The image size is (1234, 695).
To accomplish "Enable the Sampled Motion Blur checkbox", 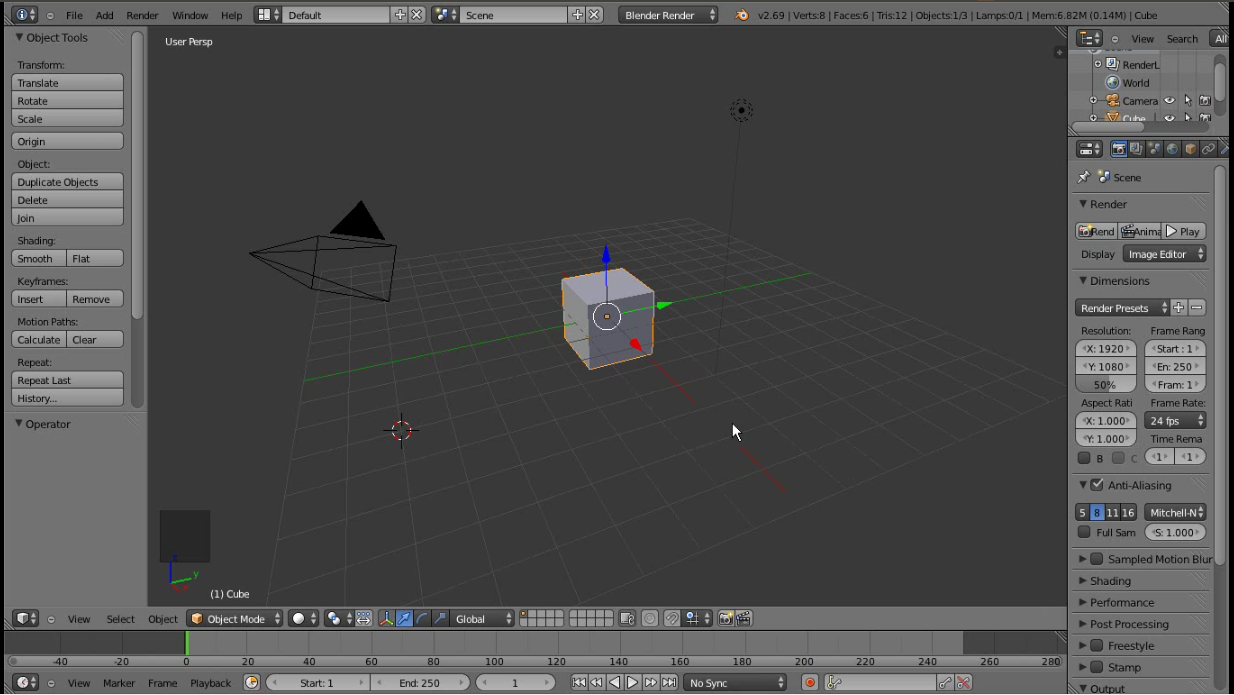I will point(1097,559).
